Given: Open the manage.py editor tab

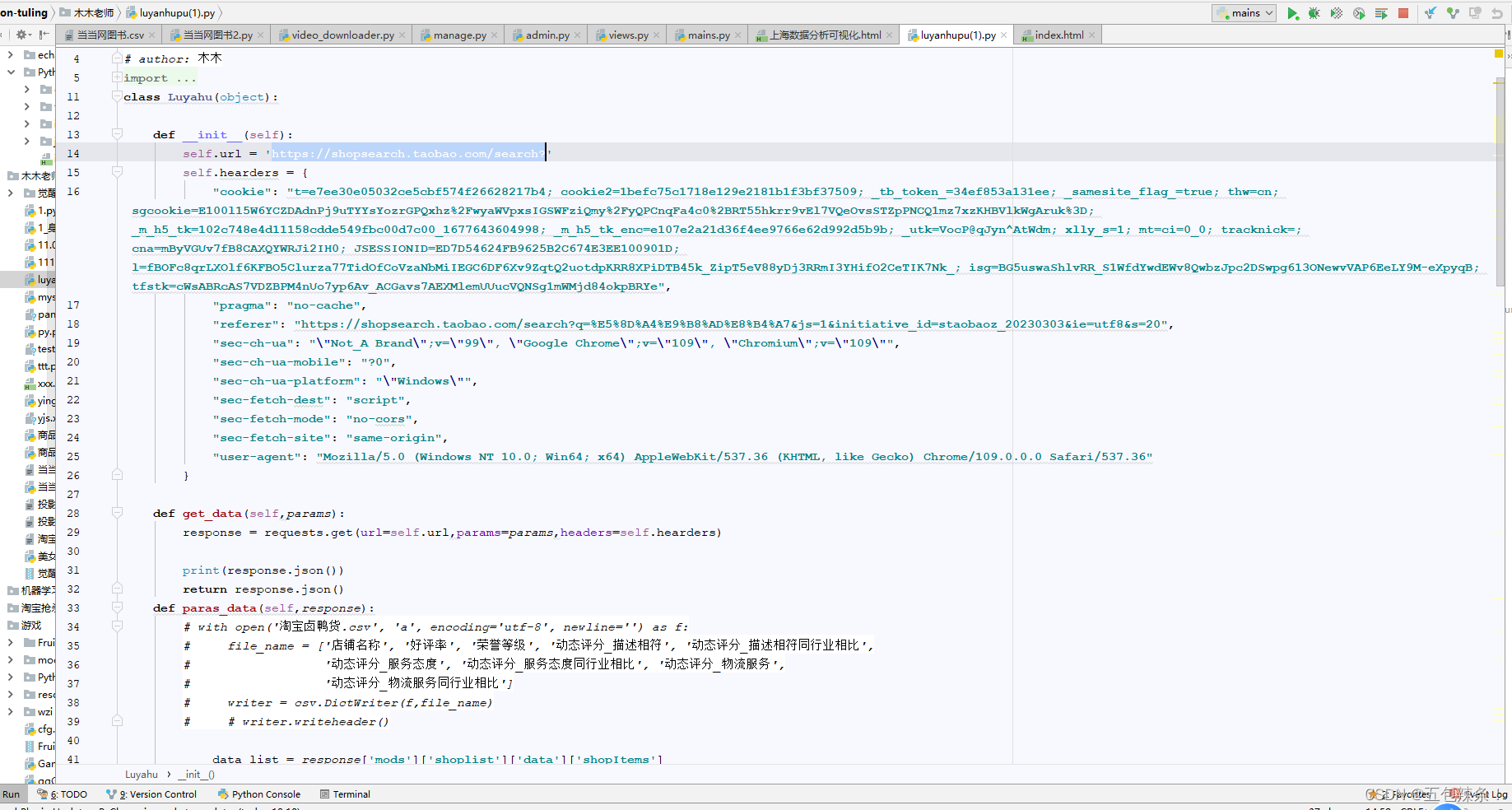Looking at the screenshot, I should [459, 35].
